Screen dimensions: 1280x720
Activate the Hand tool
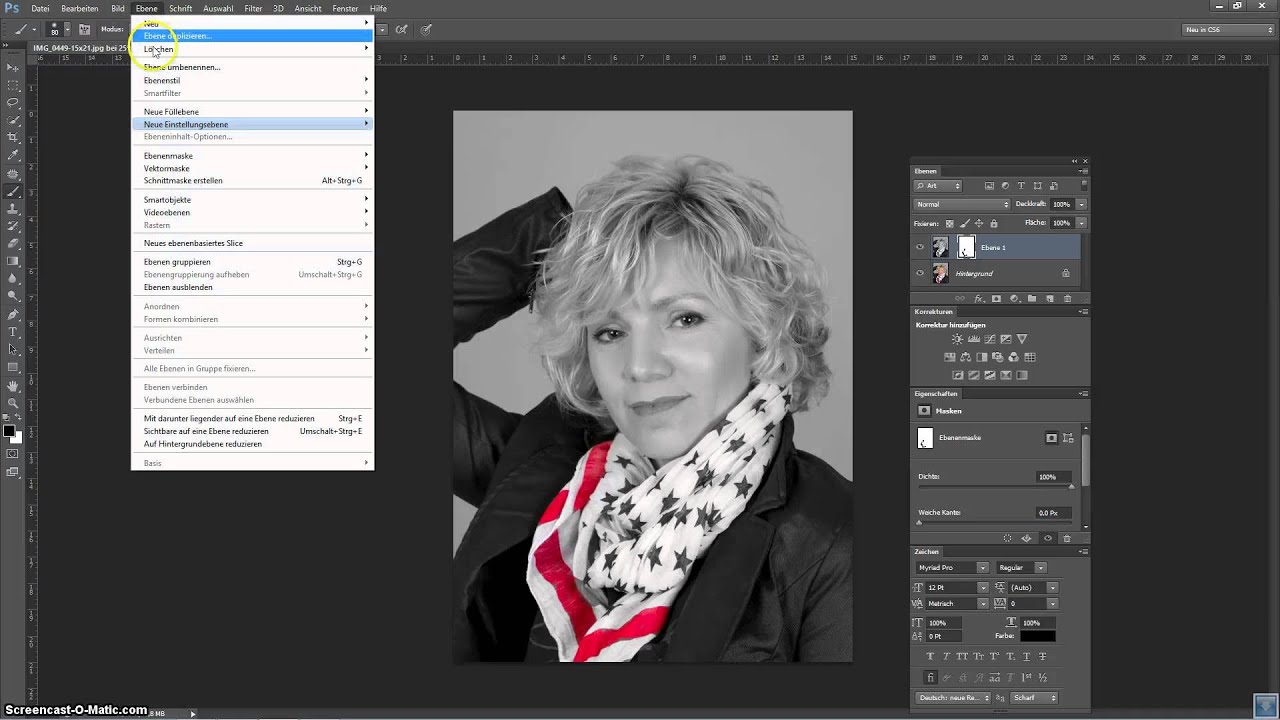point(13,385)
